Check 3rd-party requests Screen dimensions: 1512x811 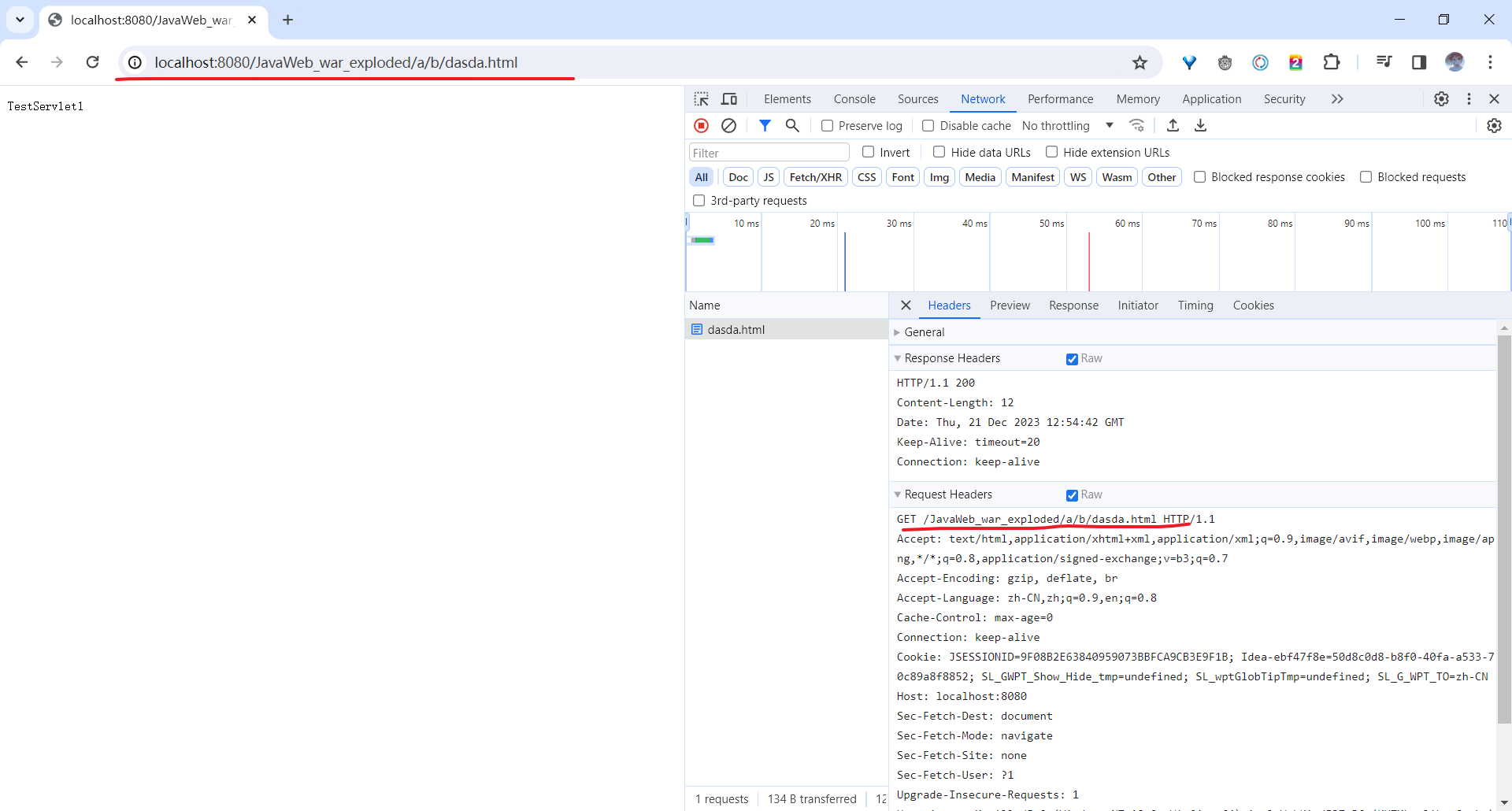coord(699,201)
